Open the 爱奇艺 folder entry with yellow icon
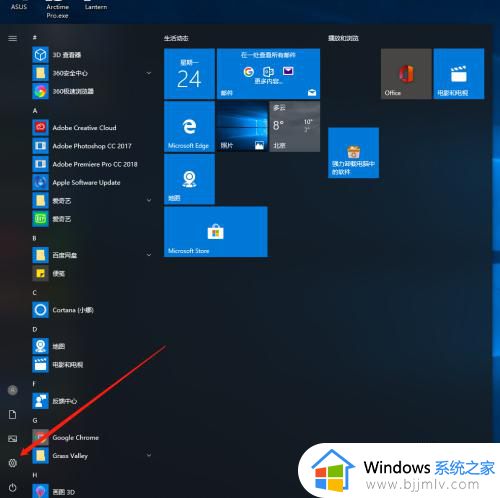Image resolution: width=500 pixels, height=498 pixels. (x=92, y=200)
